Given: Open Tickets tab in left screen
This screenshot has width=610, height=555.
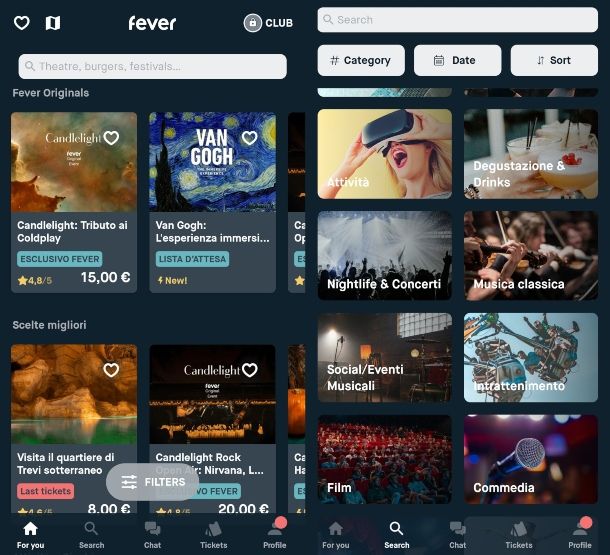Looking at the screenshot, I should click(x=214, y=535).
